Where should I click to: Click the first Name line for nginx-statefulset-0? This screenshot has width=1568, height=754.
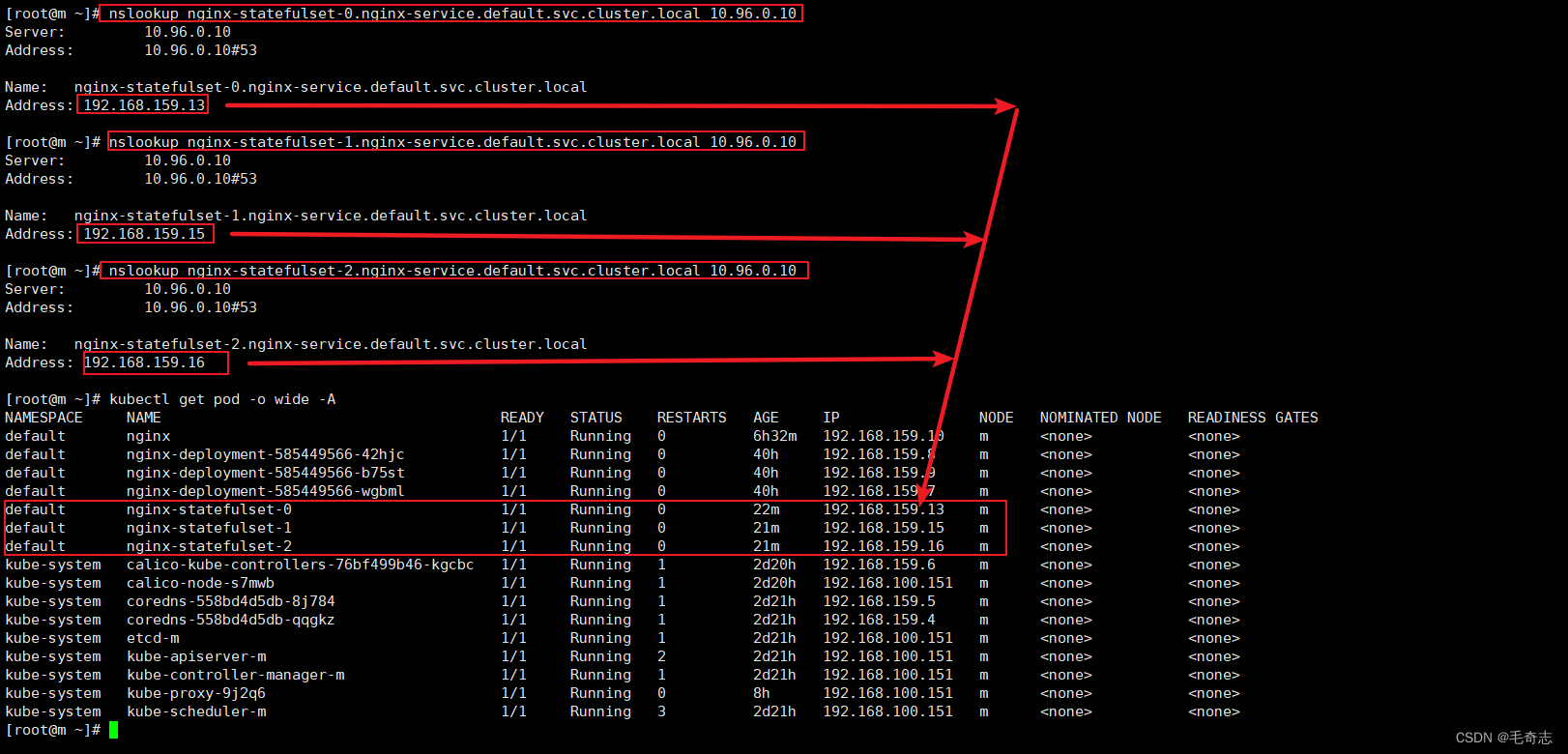click(x=296, y=87)
